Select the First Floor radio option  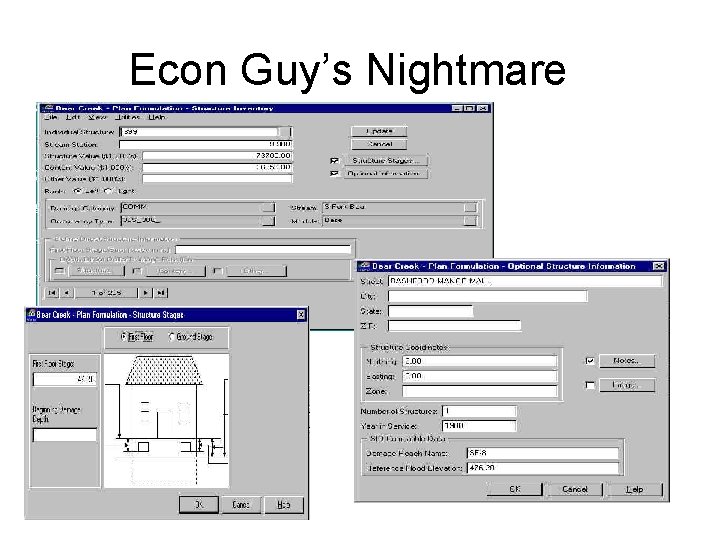pyautogui.click(x=124, y=337)
